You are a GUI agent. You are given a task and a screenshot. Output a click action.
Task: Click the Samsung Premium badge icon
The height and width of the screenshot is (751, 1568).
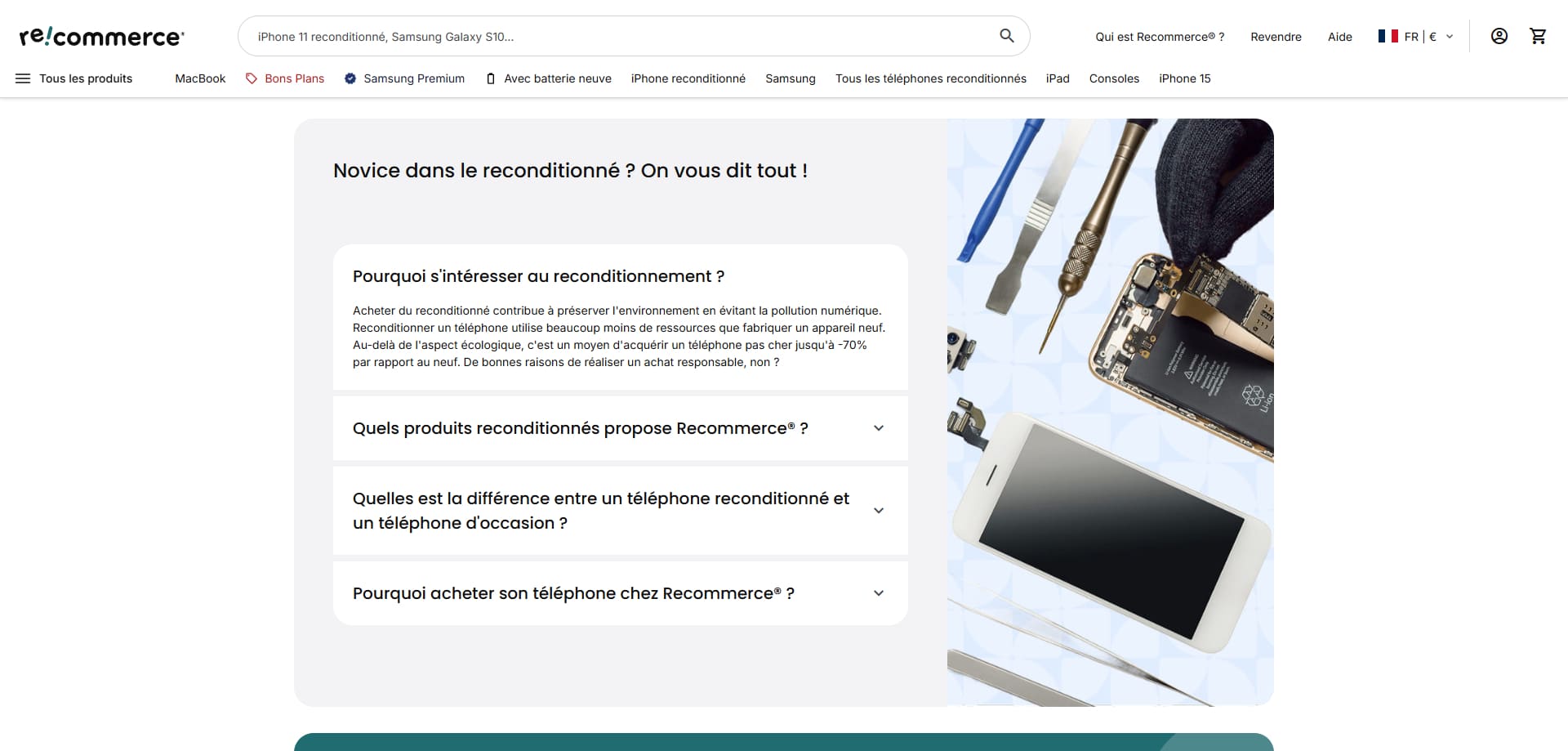[x=350, y=78]
